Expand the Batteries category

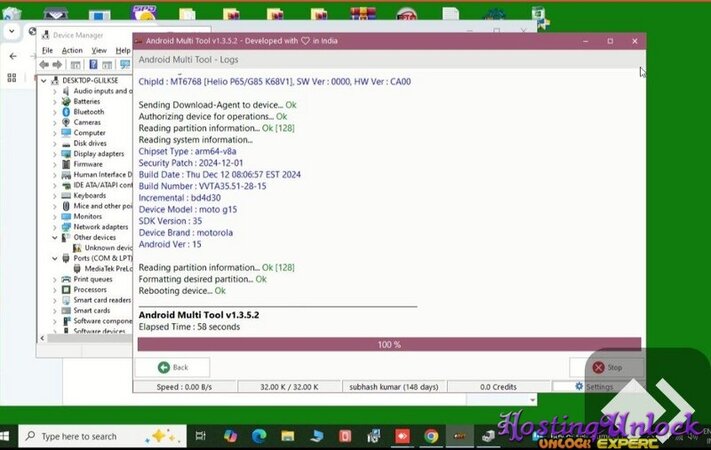tap(57, 101)
